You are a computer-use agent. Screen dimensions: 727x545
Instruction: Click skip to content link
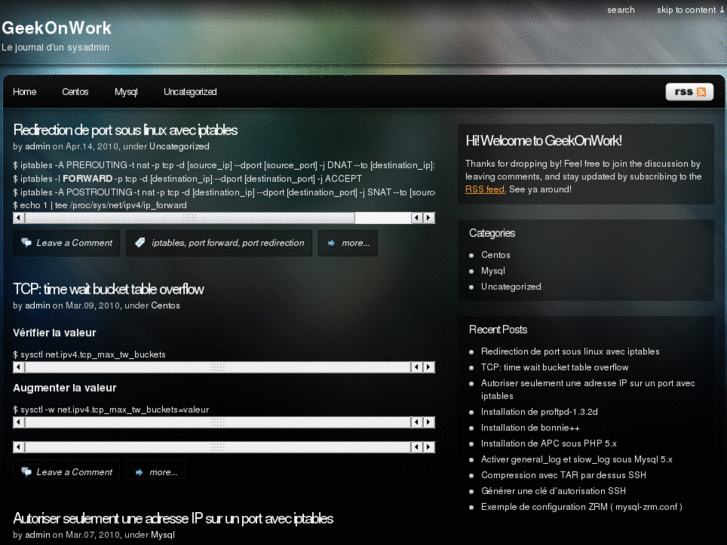tap(690, 10)
